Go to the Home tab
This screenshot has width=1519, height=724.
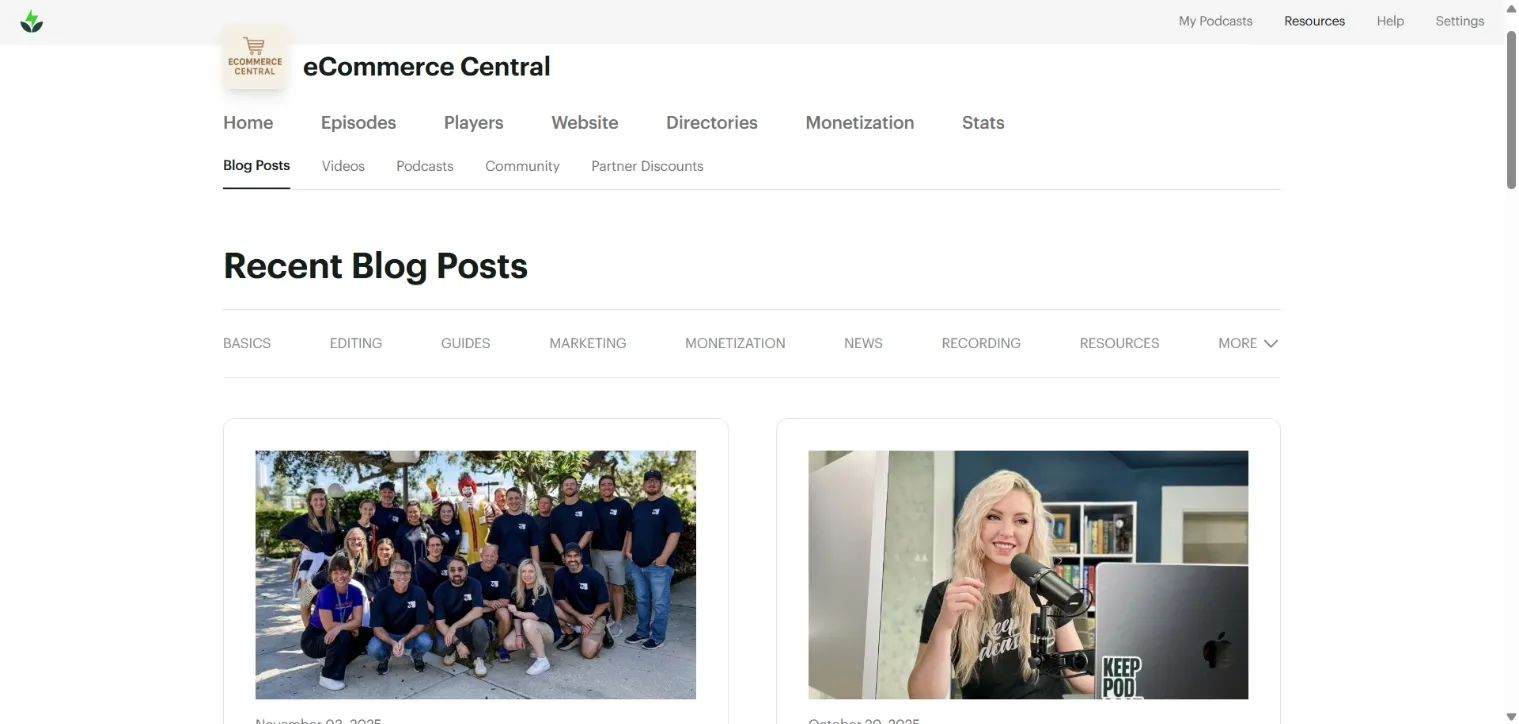click(x=248, y=123)
